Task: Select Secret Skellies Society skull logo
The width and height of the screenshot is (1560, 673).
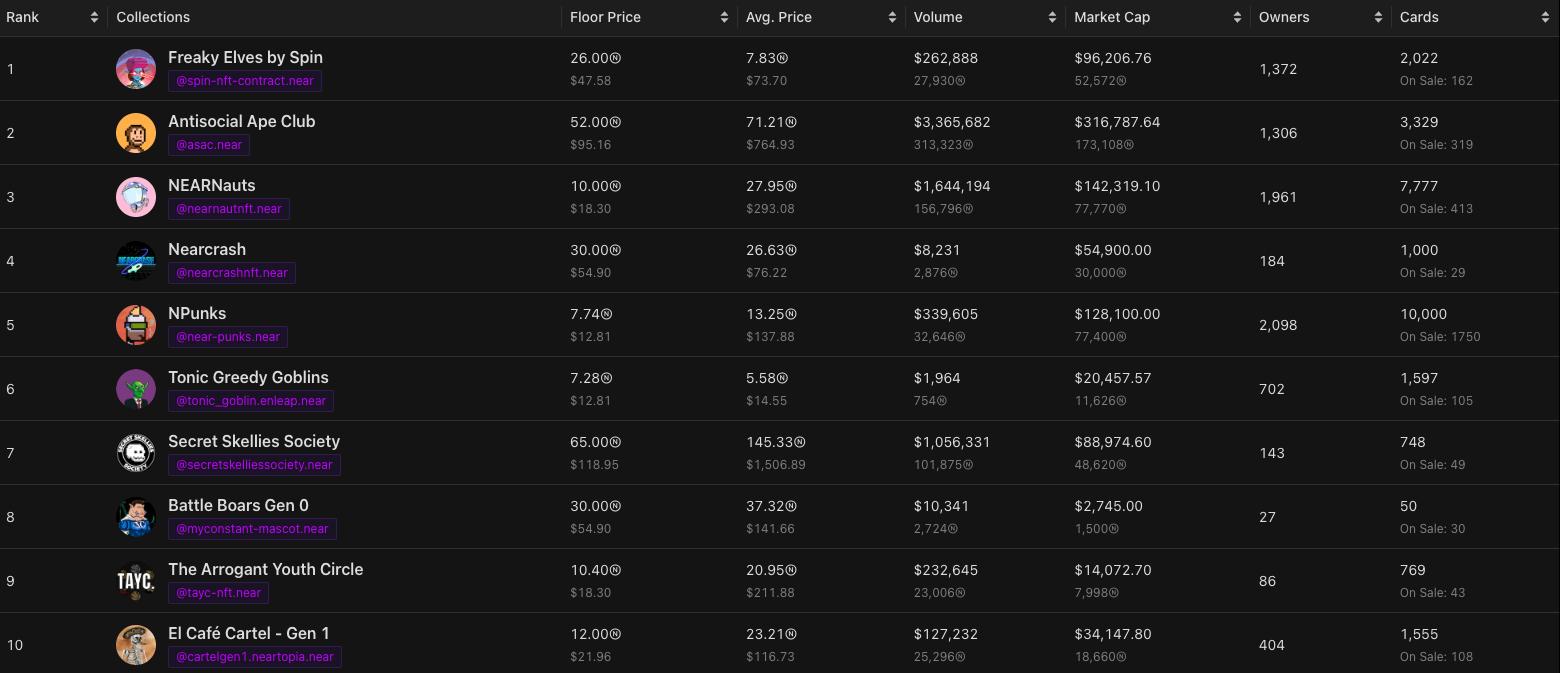Action: point(136,453)
